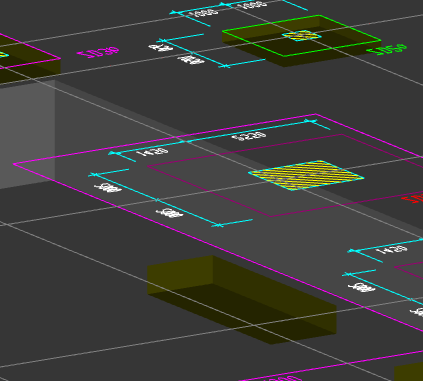Viewport: 423px width, 381px height.
Task: Click the gray wall face at left
Action: (27, 133)
